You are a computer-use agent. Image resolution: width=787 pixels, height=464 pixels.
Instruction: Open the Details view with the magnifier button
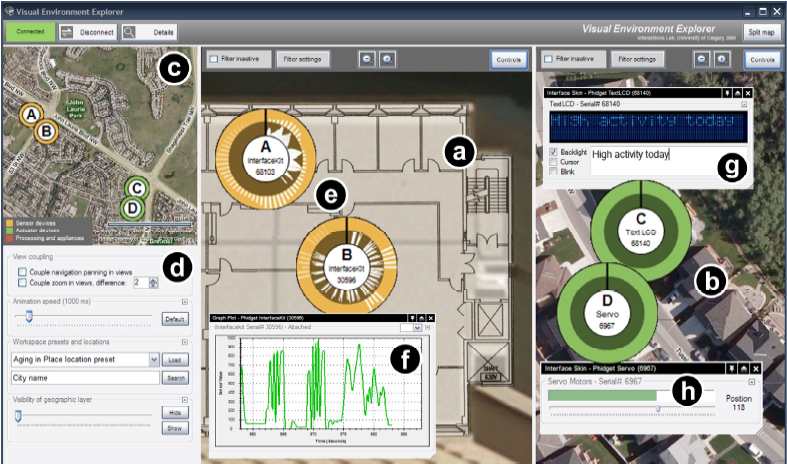149,32
